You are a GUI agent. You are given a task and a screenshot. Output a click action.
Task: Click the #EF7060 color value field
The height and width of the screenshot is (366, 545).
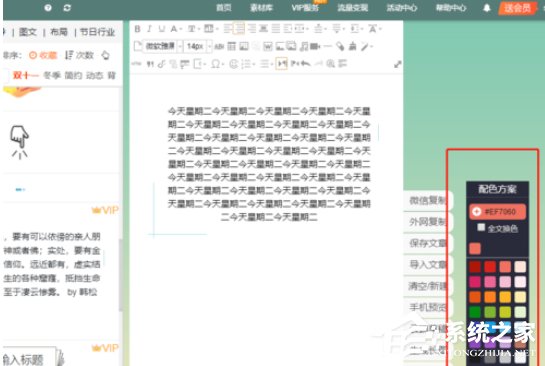coord(497,211)
